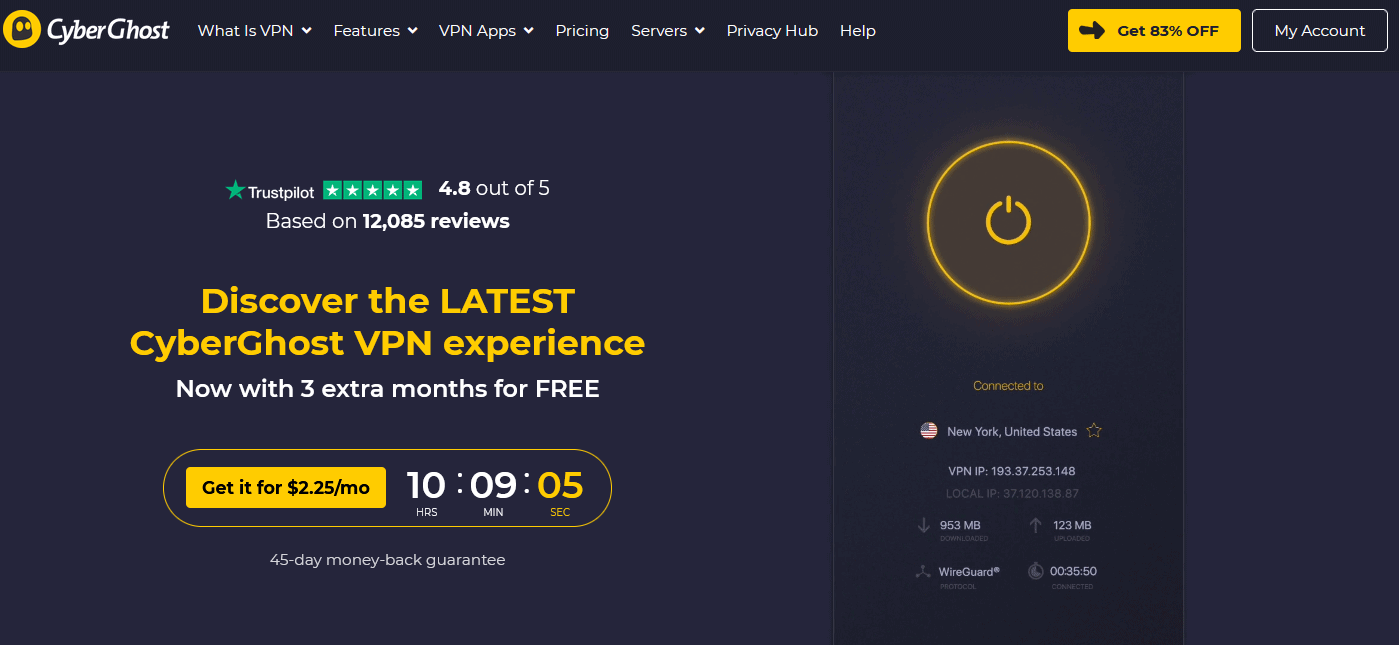Image resolution: width=1399 pixels, height=645 pixels.
Task: Click the Trustpilot wordmark text
Action: click(281, 192)
